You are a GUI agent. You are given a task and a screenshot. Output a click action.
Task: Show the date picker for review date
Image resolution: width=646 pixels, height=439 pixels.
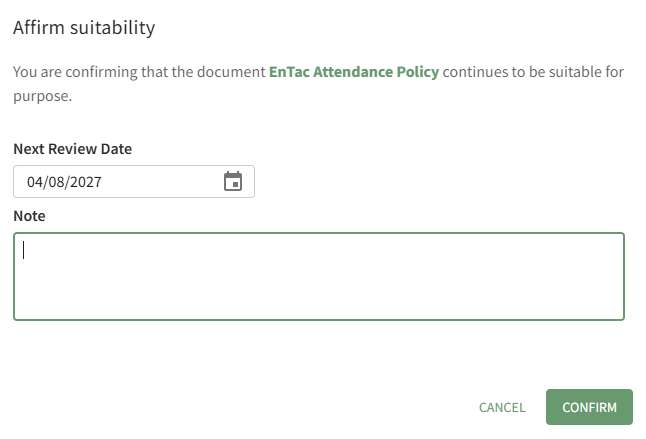click(x=232, y=182)
